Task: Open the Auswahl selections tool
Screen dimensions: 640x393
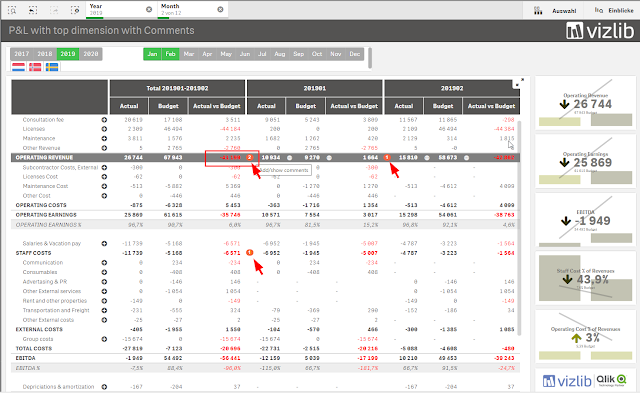Action: tap(555, 11)
